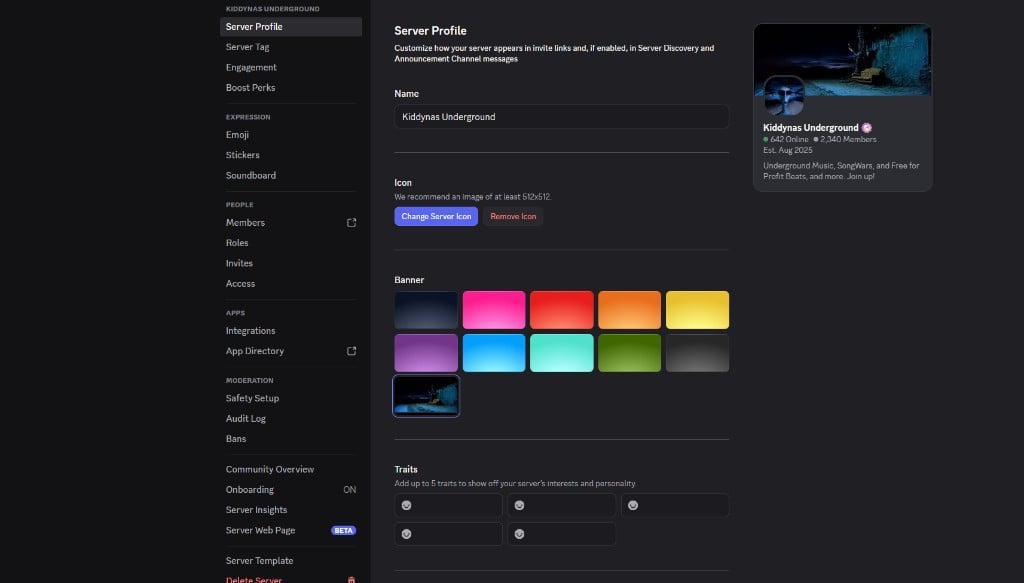
Task: Select the dark navy banner color
Action: pyautogui.click(x=426, y=310)
